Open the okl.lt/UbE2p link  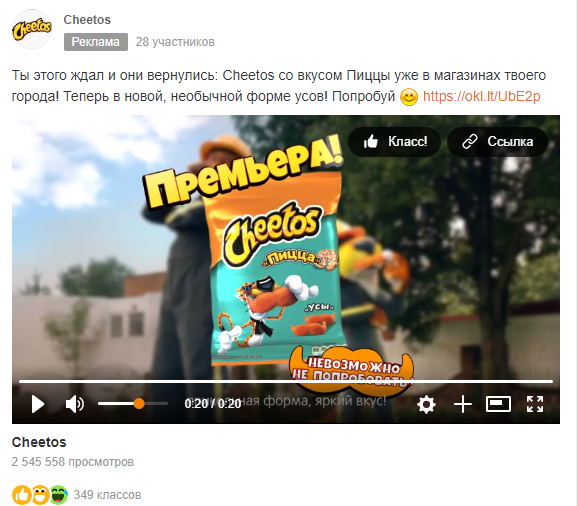point(481,96)
